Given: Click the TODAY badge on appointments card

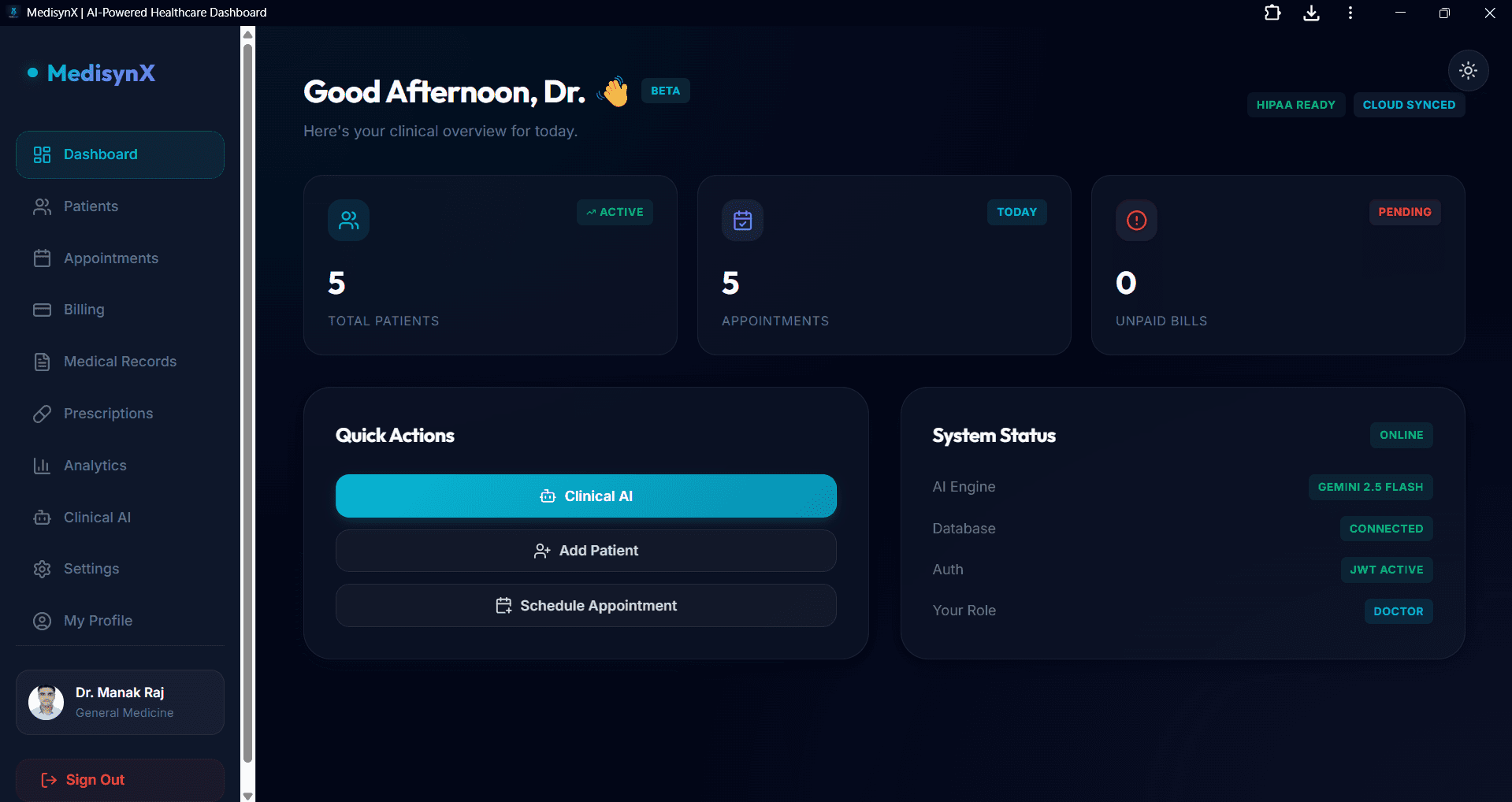Looking at the screenshot, I should tap(1016, 212).
